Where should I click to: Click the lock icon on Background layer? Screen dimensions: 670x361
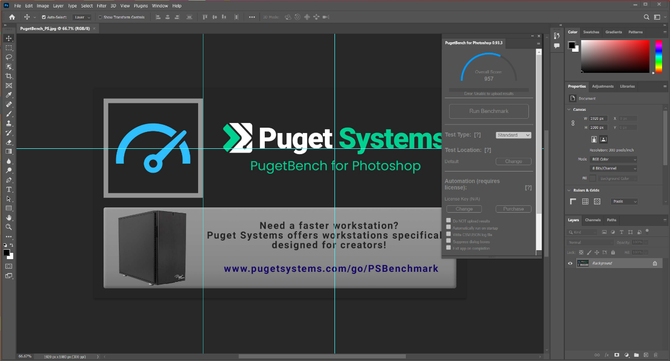click(655, 263)
